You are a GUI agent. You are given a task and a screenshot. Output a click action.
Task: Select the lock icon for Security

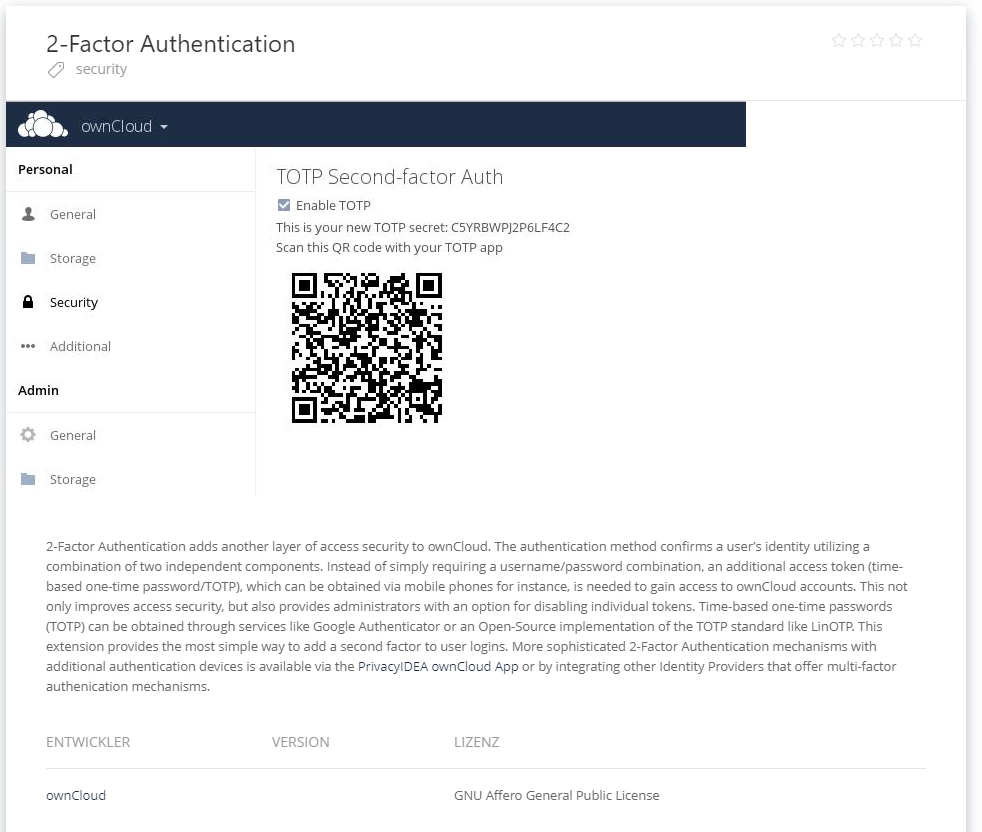pyautogui.click(x=28, y=302)
